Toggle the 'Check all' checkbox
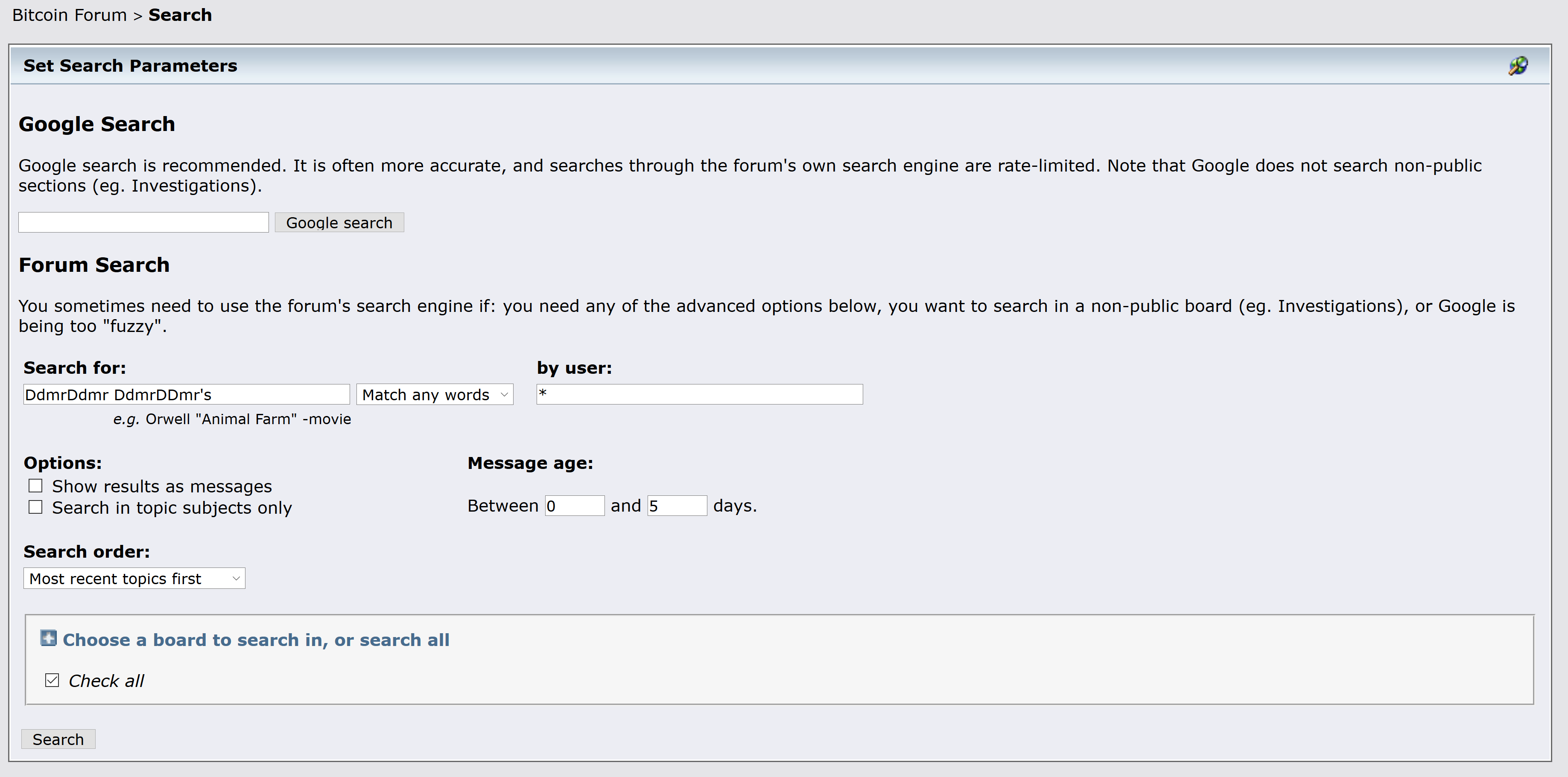The image size is (1568, 777). pos(53,680)
